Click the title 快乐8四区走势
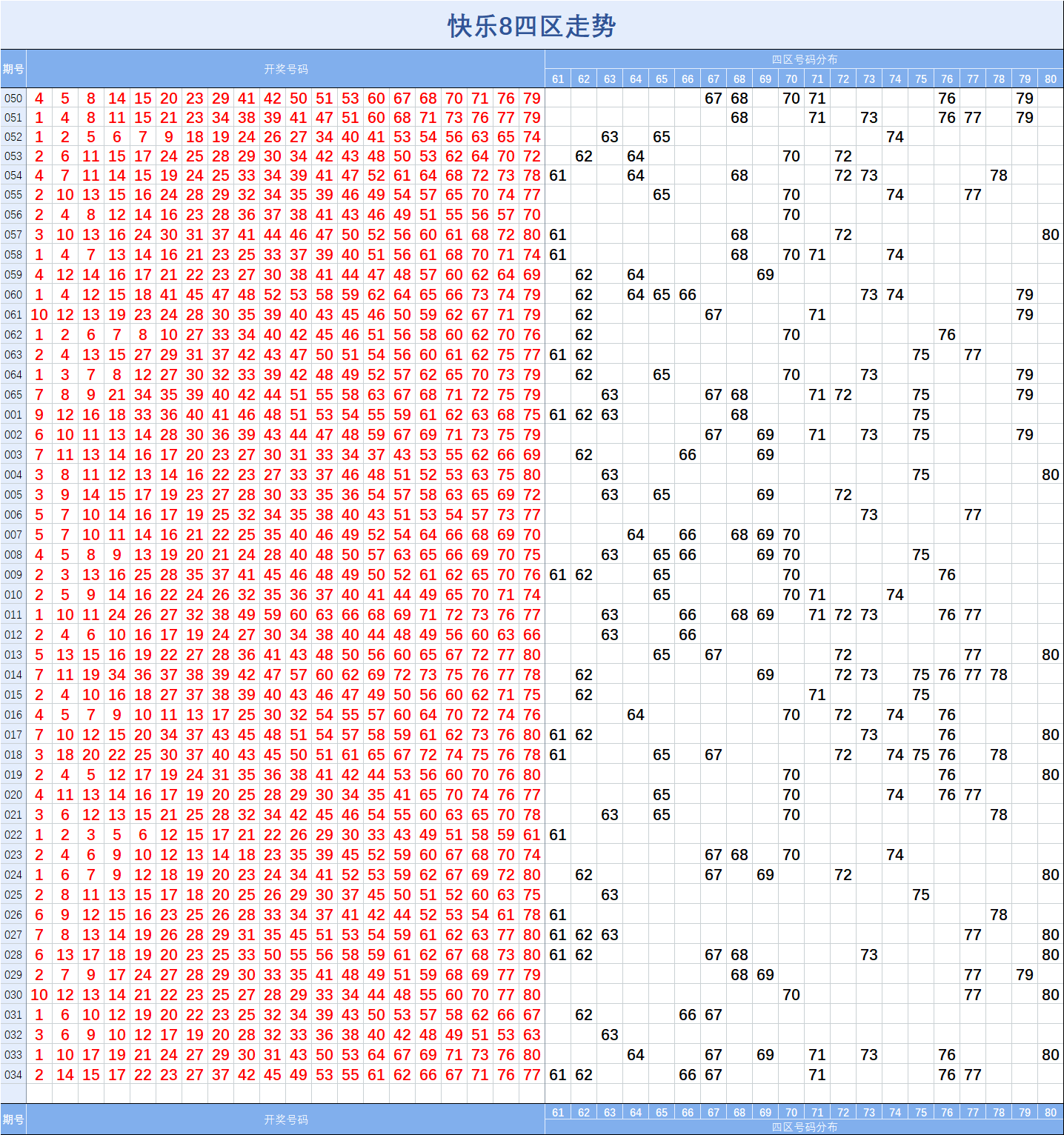The height and width of the screenshot is (1135, 1064). coord(531,26)
